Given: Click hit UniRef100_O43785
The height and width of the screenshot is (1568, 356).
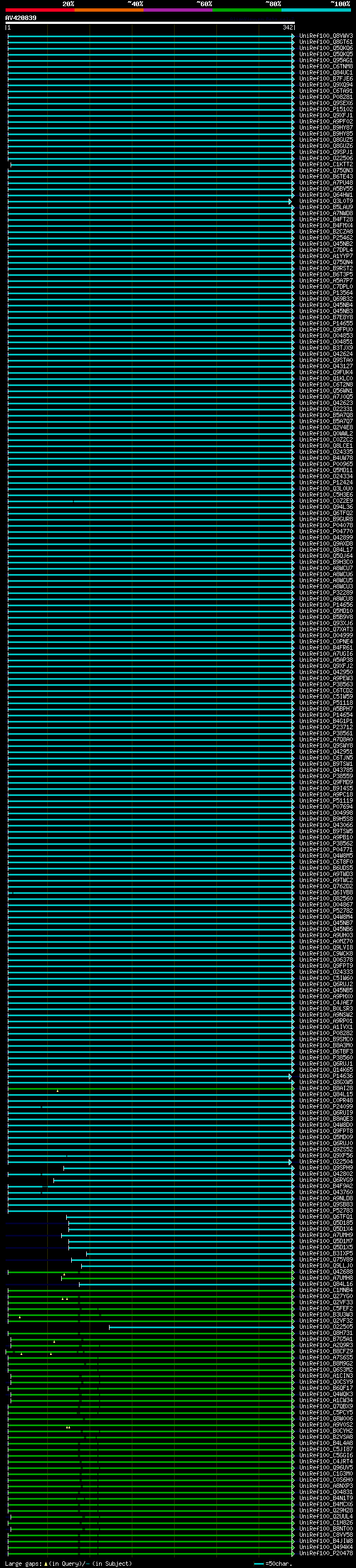Looking at the screenshot, I should [325, 770].
